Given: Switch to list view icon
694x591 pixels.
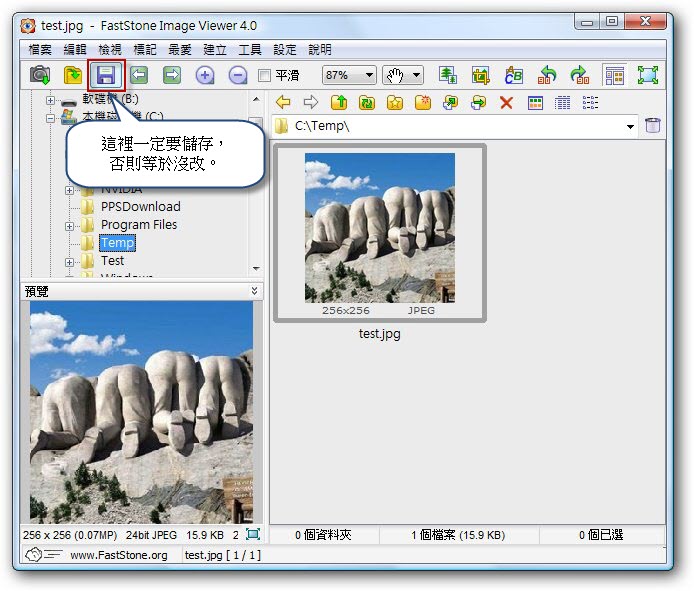Looking at the screenshot, I should (x=590, y=103).
